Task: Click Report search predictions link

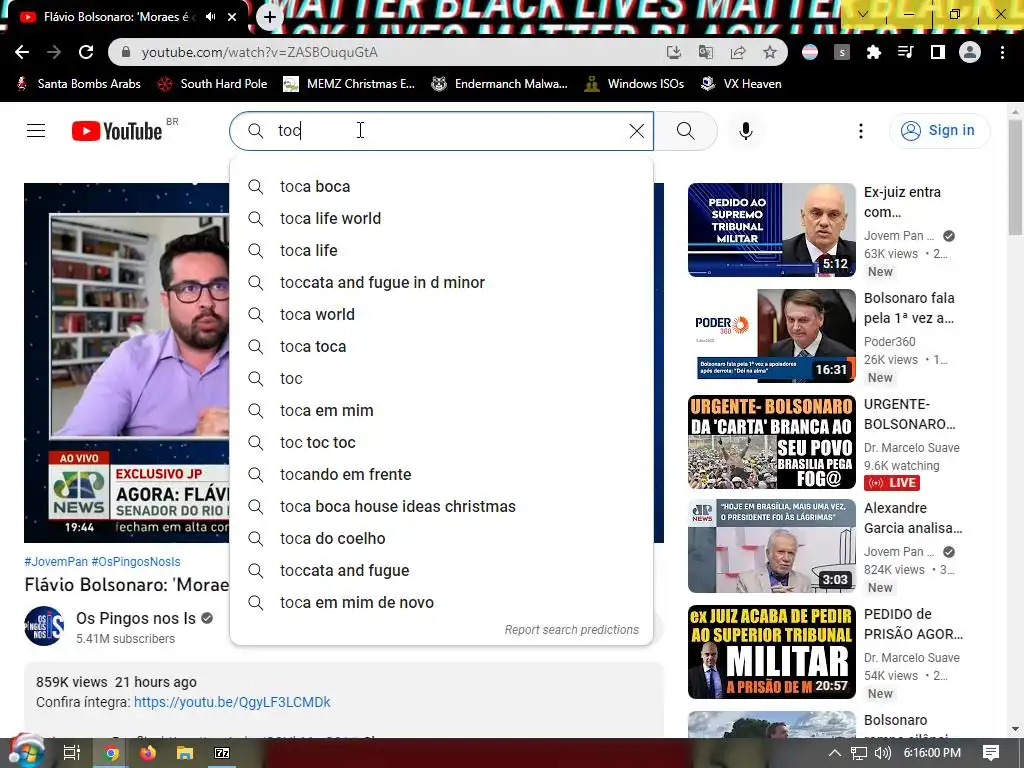Action: pyautogui.click(x=571, y=630)
